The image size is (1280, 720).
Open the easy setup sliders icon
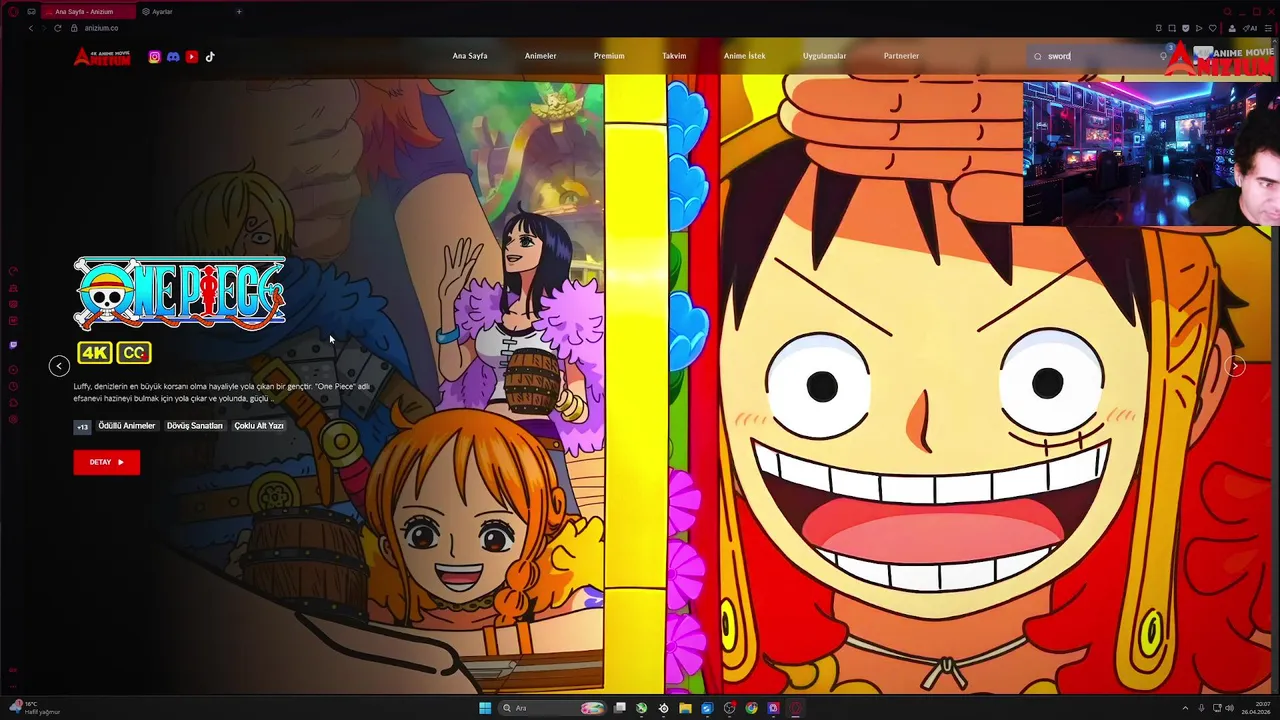click(x=1268, y=28)
